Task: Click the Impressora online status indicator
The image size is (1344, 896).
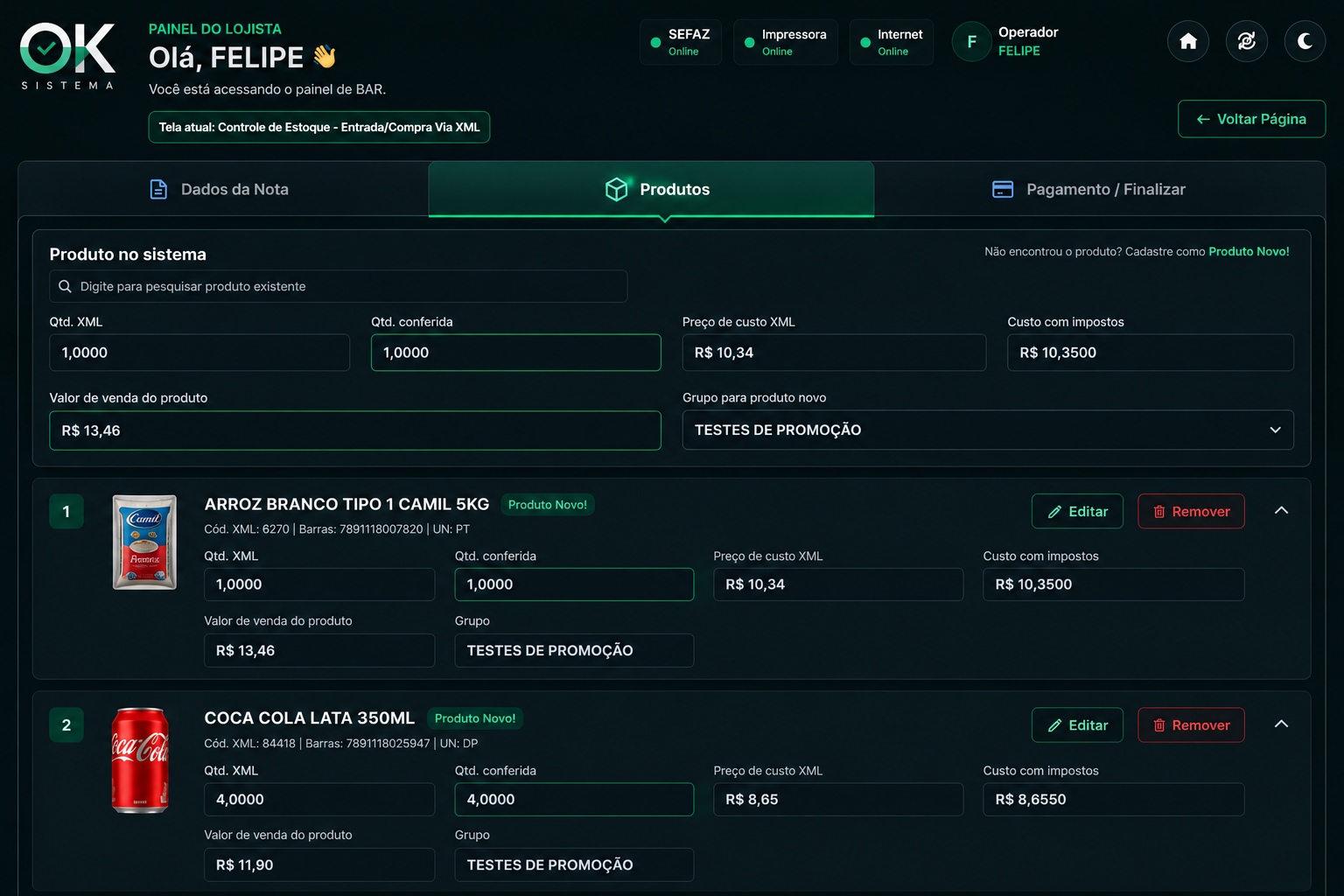Action: click(x=785, y=42)
